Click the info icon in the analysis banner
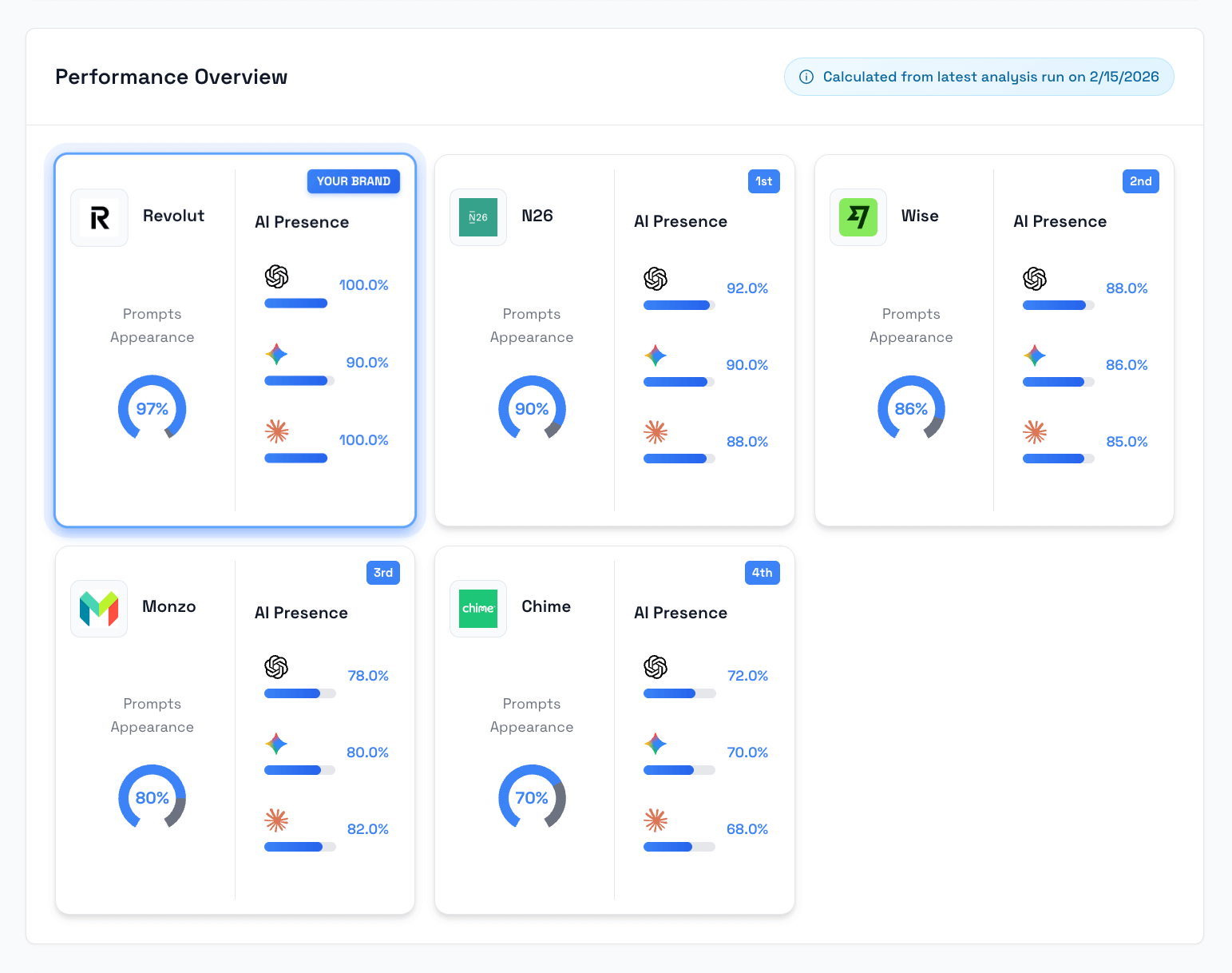Screen dimensions: 1232x973 pyautogui.click(x=806, y=77)
